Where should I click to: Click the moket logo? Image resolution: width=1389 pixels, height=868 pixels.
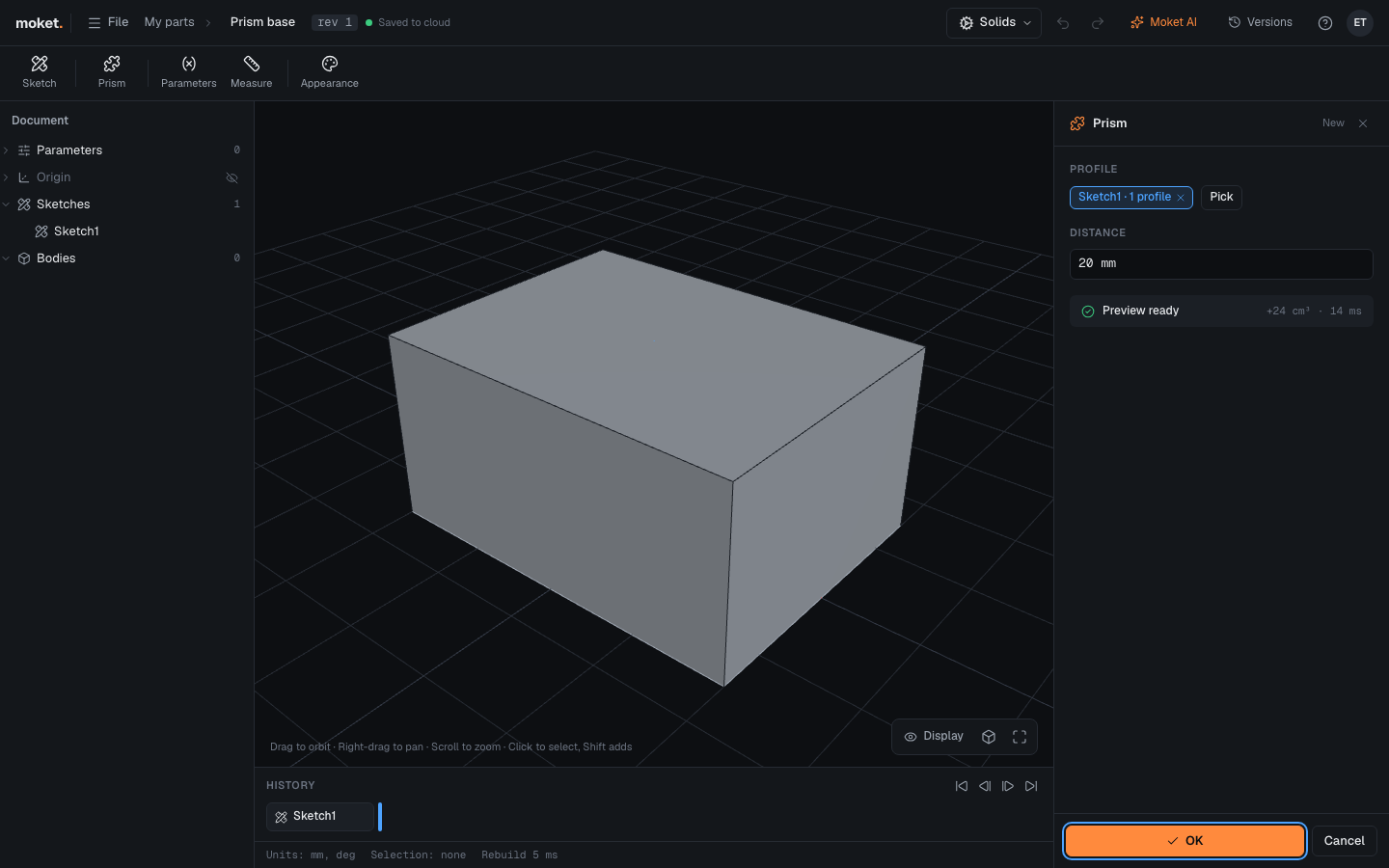39,23
